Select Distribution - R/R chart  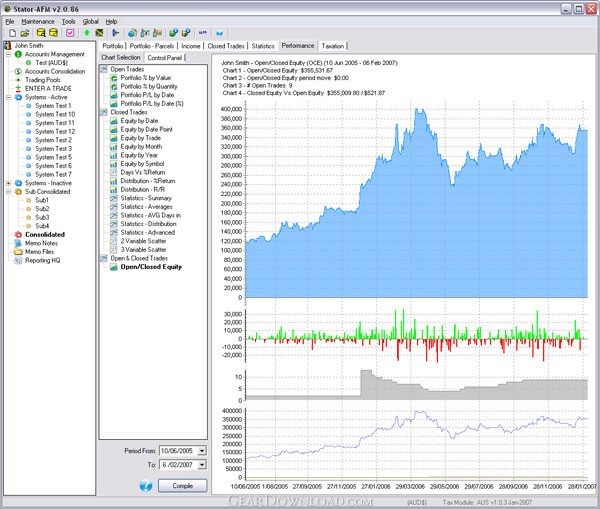[x=143, y=190]
